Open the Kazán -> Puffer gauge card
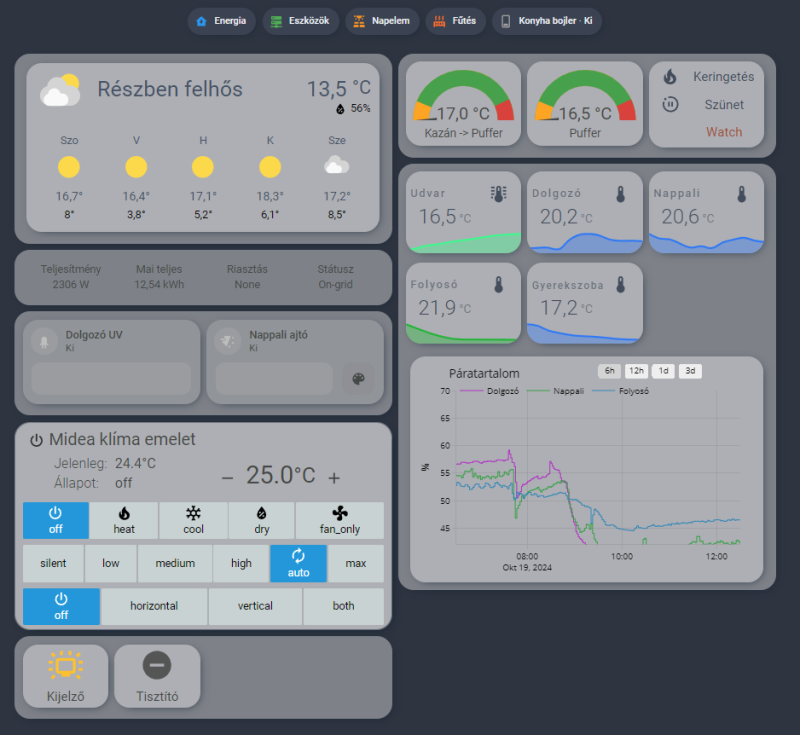This screenshot has height=735, width=800. (x=463, y=104)
